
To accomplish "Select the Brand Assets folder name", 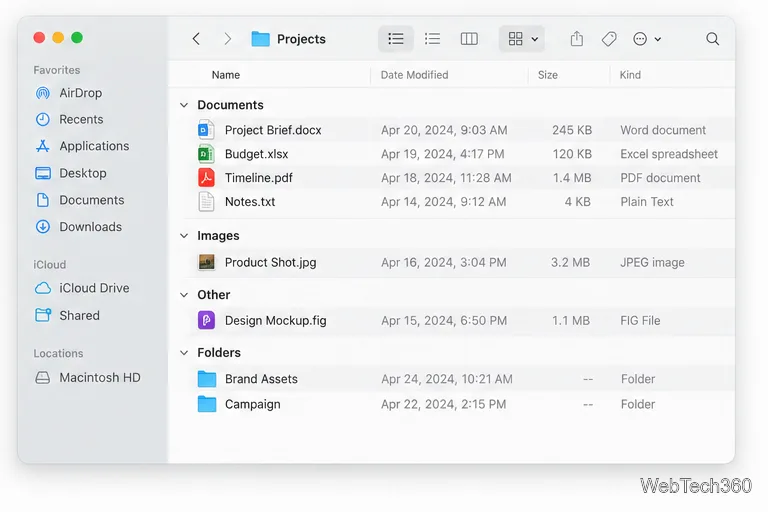I will (261, 379).
